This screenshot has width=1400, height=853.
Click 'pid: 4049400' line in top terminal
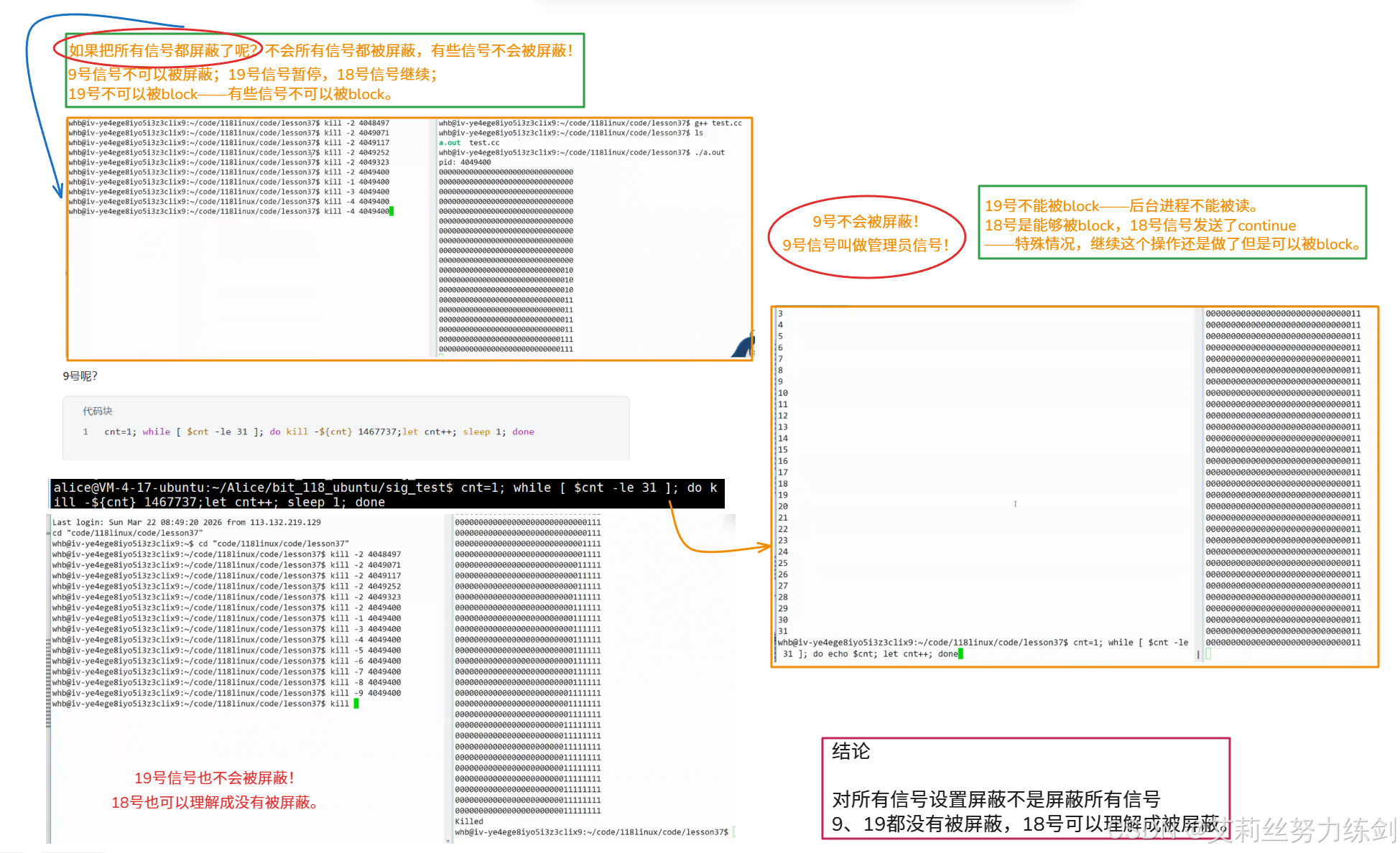pyautogui.click(x=465, y=162)
